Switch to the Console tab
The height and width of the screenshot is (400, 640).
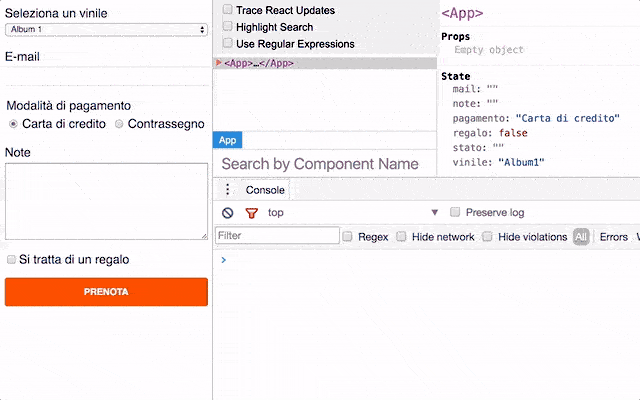[265, 190]
